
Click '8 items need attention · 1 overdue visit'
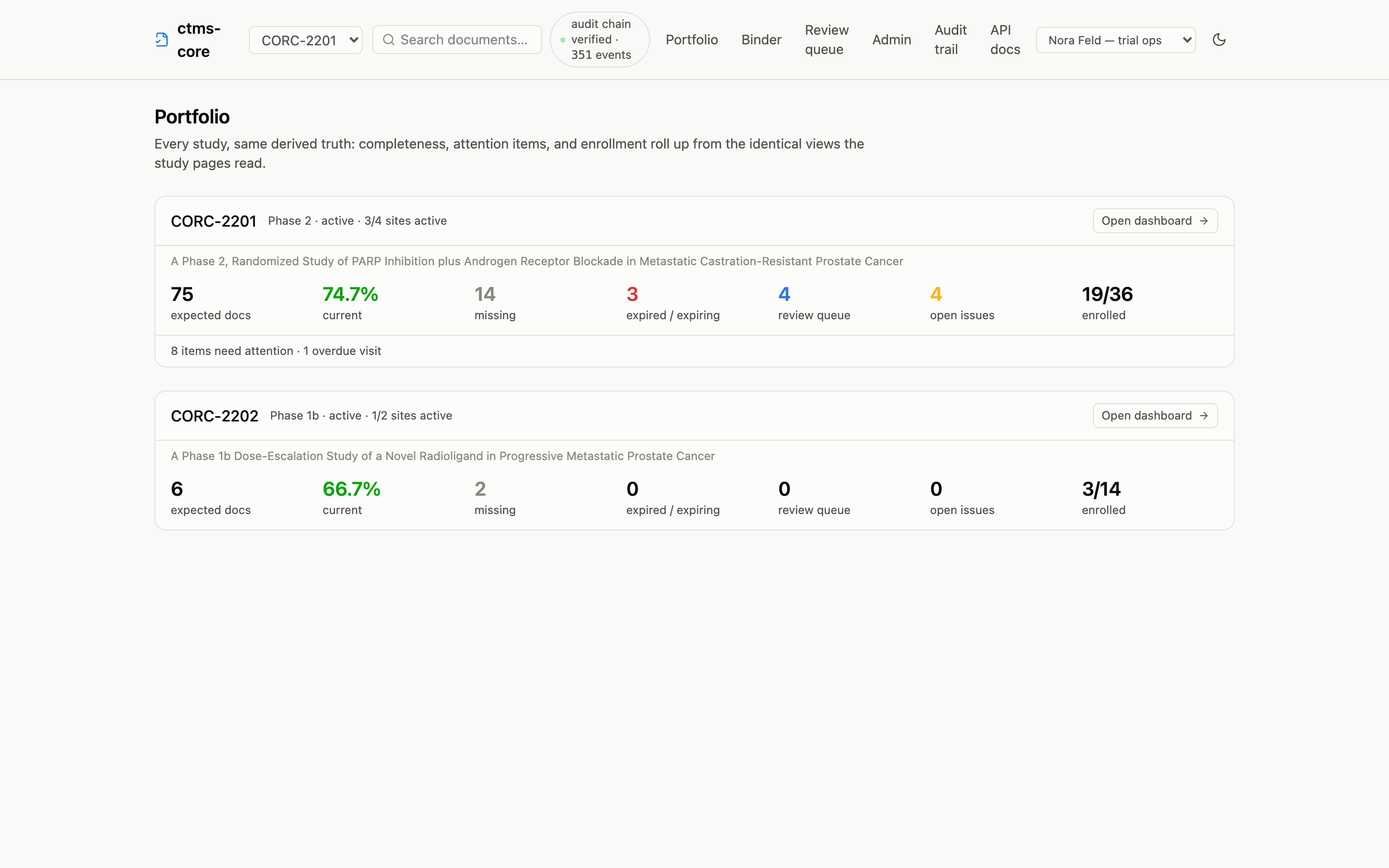pyautogui.click(x=276, y=351)
